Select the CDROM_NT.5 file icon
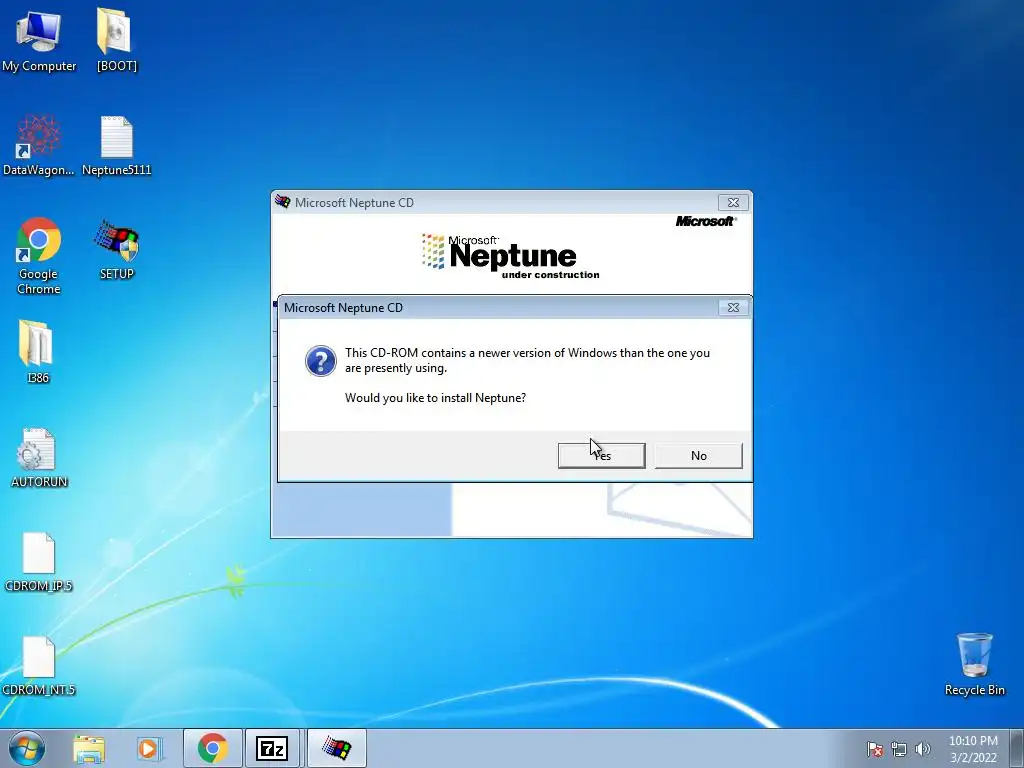 39,665
